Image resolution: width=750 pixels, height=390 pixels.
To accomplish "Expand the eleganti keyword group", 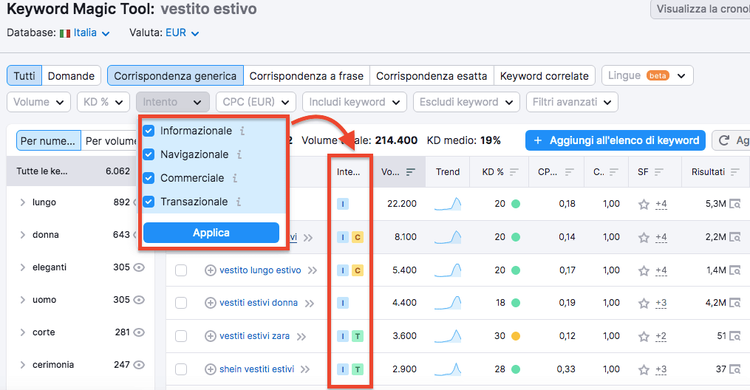I will (22, 267).
